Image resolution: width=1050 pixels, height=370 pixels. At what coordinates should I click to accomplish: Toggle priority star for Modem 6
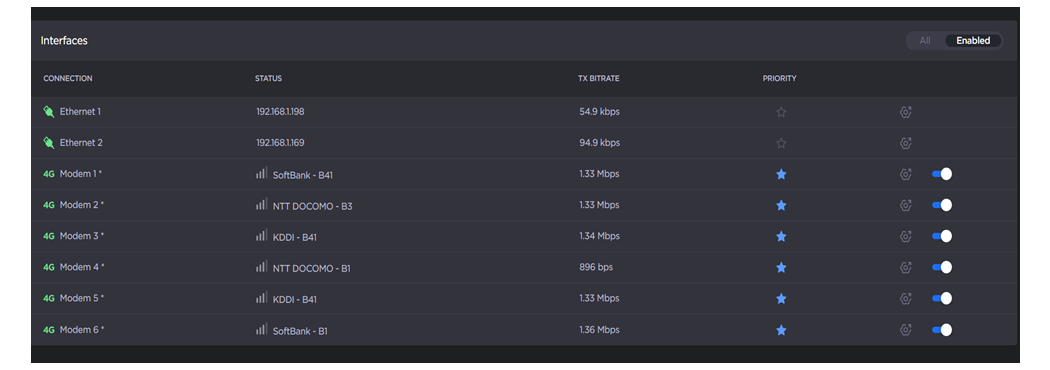click(x=781, y=330)
